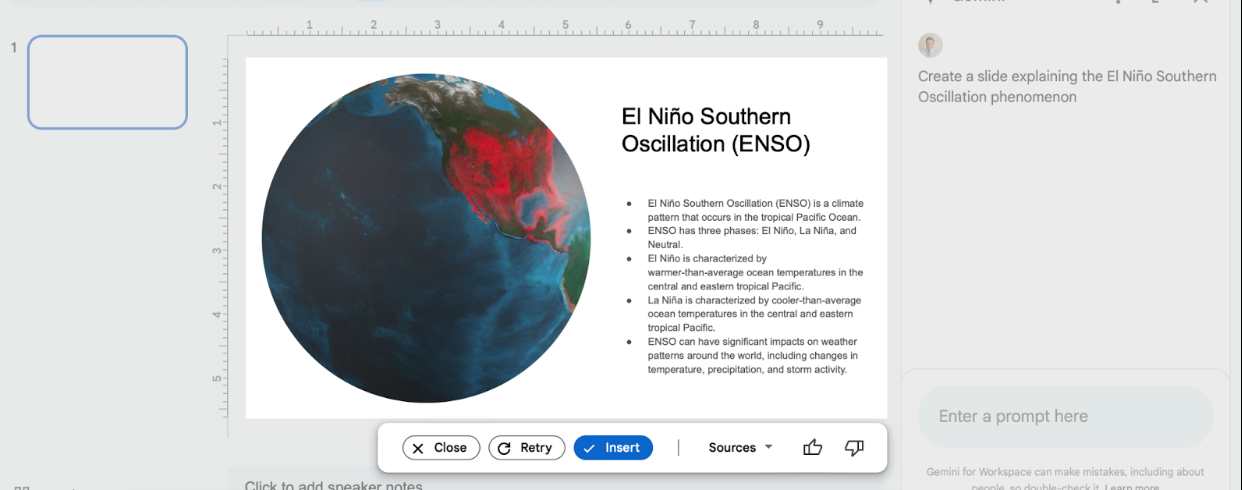Screen dimensions: 1242x490
Task: Click the bullet about La Niña temperatures
Action: (753, 313)
